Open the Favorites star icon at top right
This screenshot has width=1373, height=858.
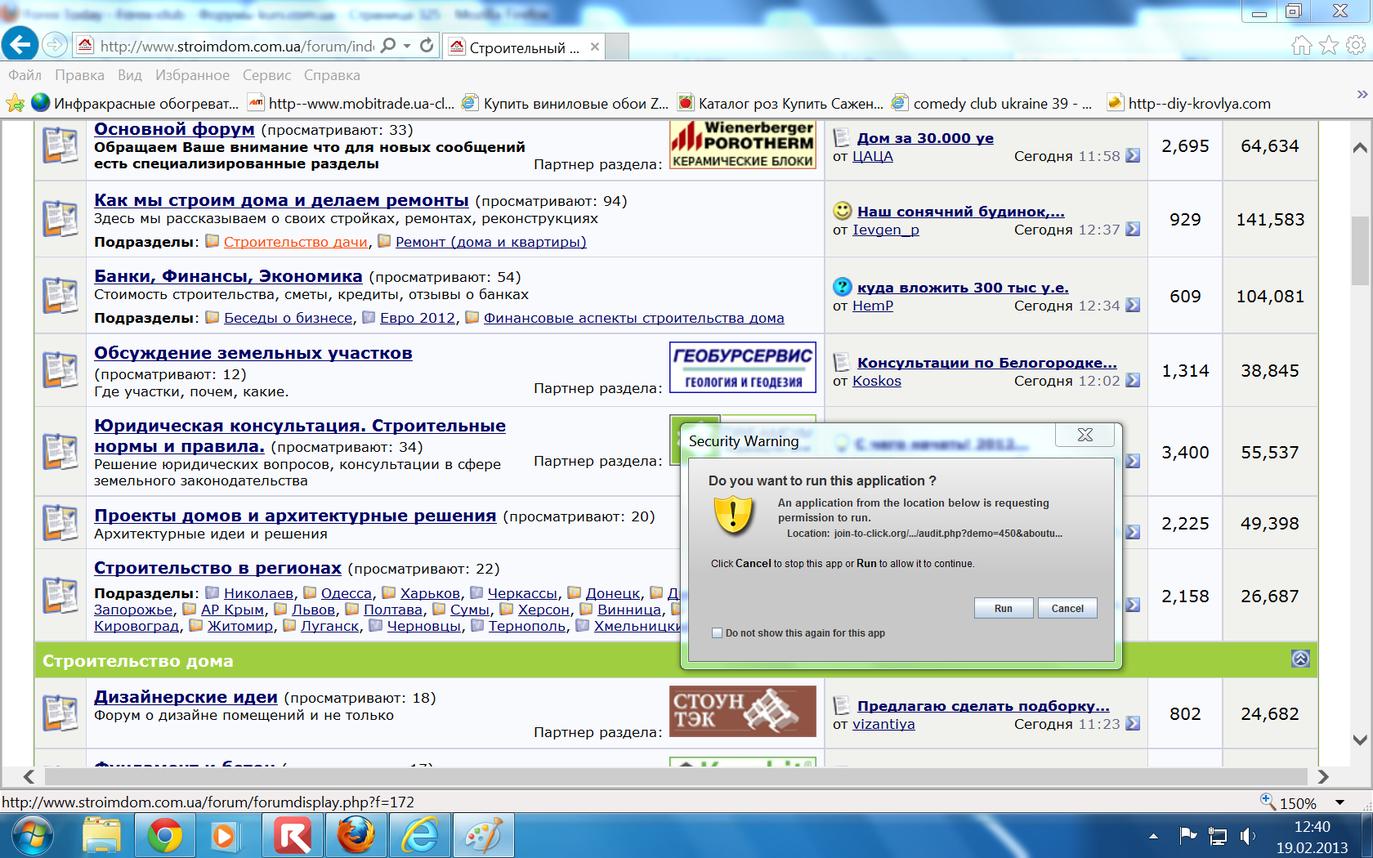(x=1328, y=45)
